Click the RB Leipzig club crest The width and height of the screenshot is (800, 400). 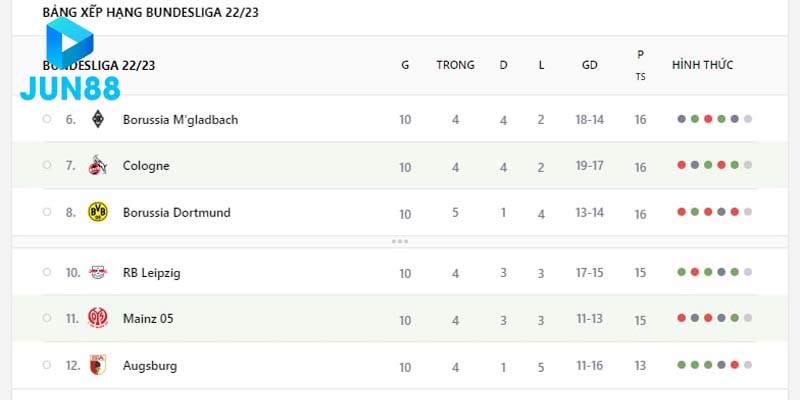(98, 273)
